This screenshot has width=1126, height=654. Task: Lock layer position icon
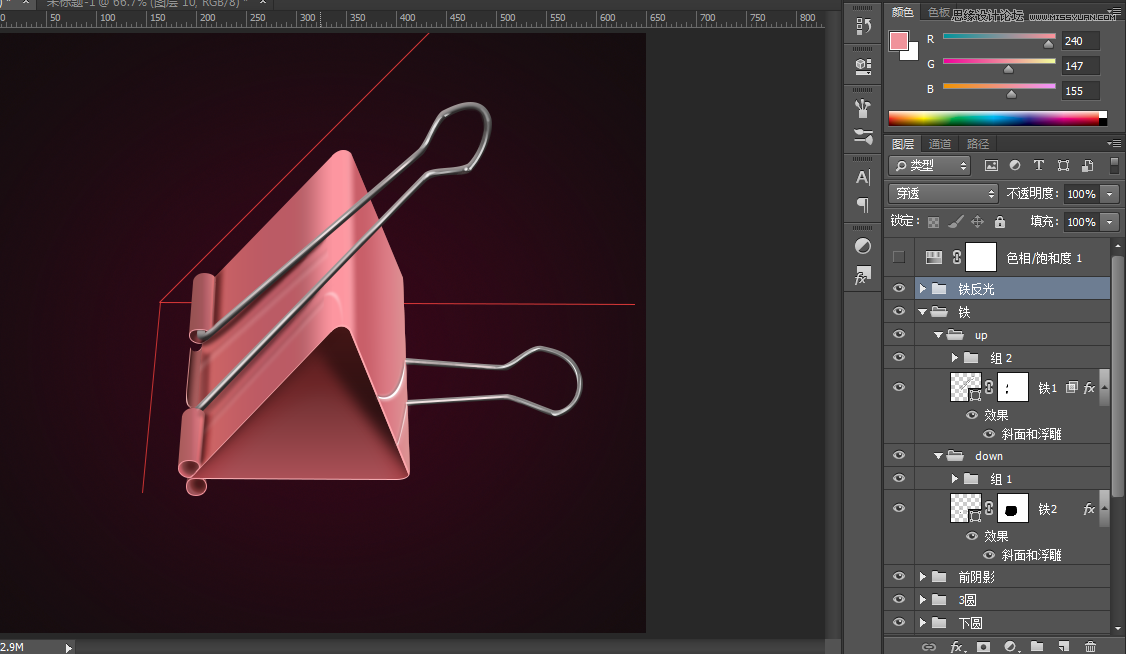point(977,222)
